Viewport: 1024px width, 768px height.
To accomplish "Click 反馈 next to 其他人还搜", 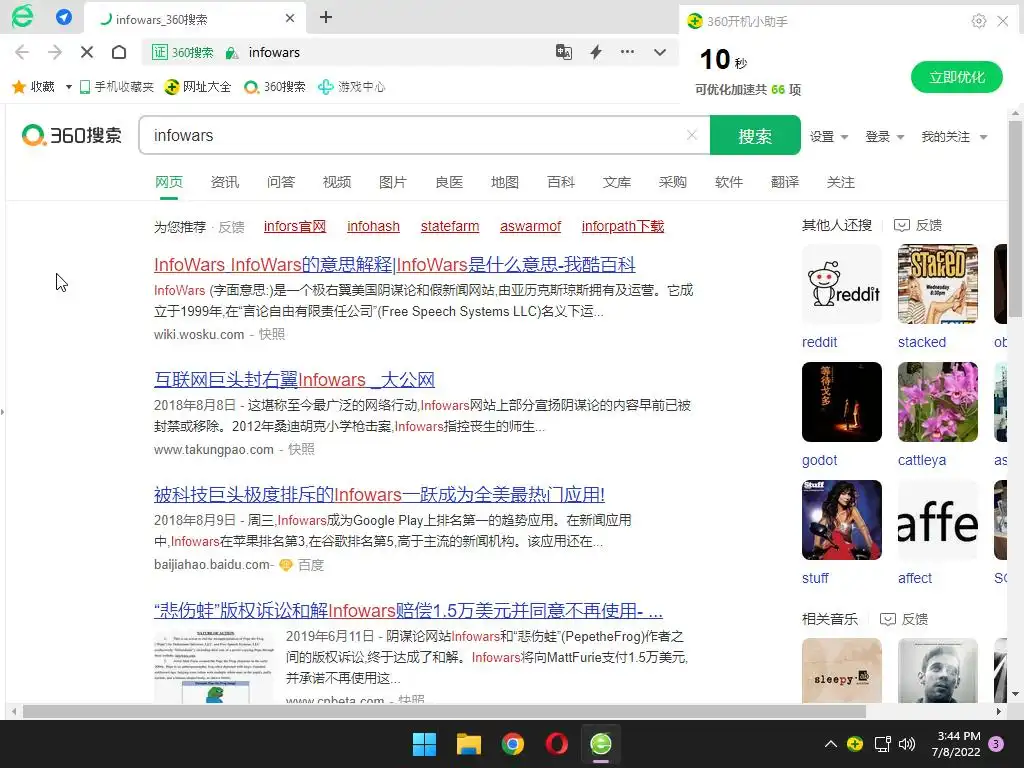I will point(918,225).
